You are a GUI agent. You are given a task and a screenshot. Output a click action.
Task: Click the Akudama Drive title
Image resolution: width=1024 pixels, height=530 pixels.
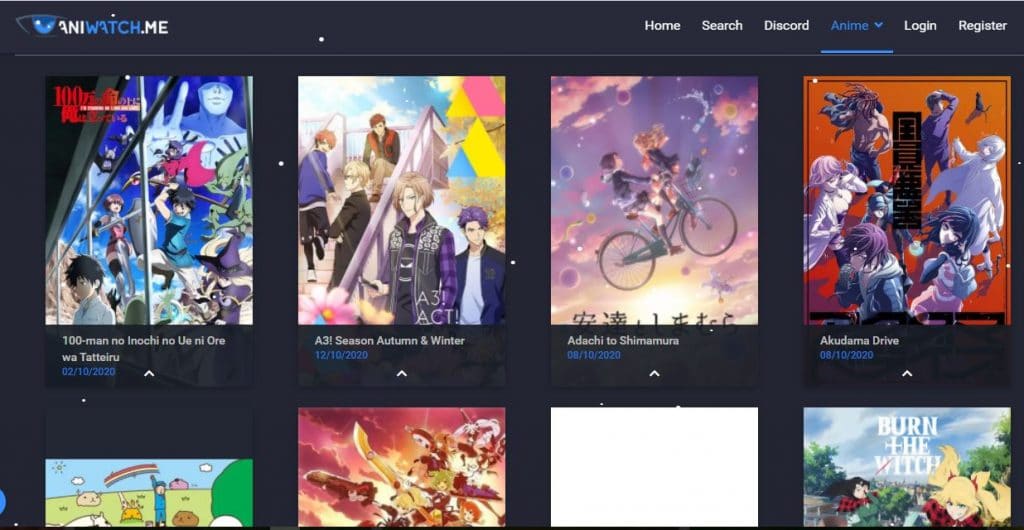859,340
